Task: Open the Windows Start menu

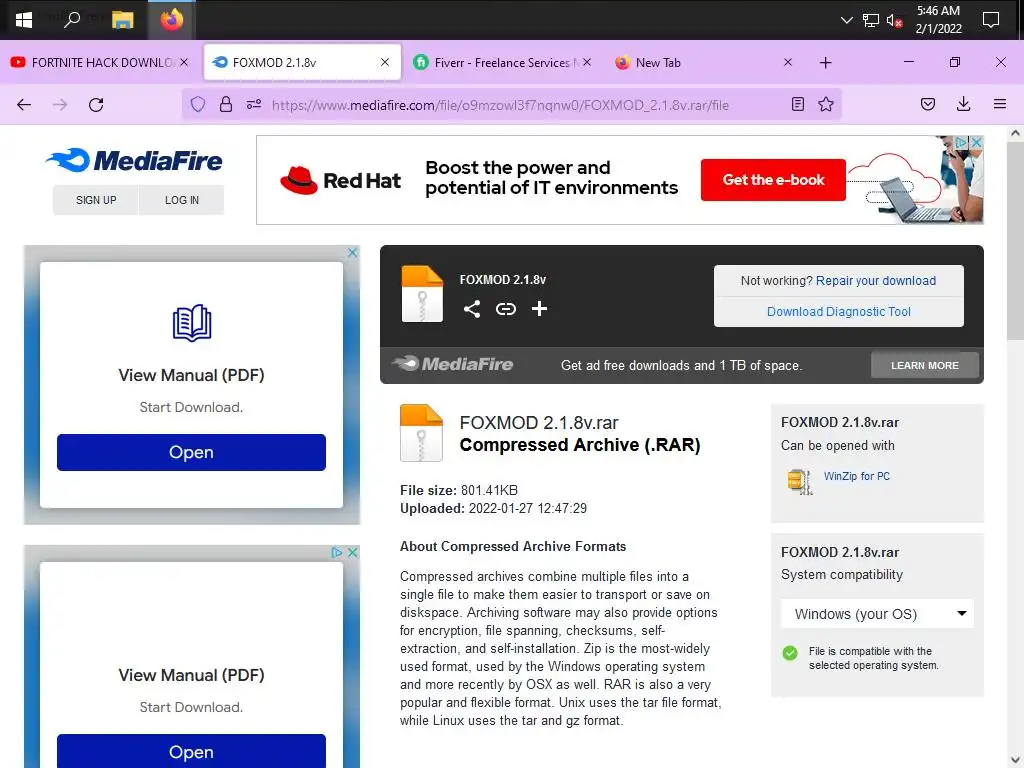Action: pos(24,20)
